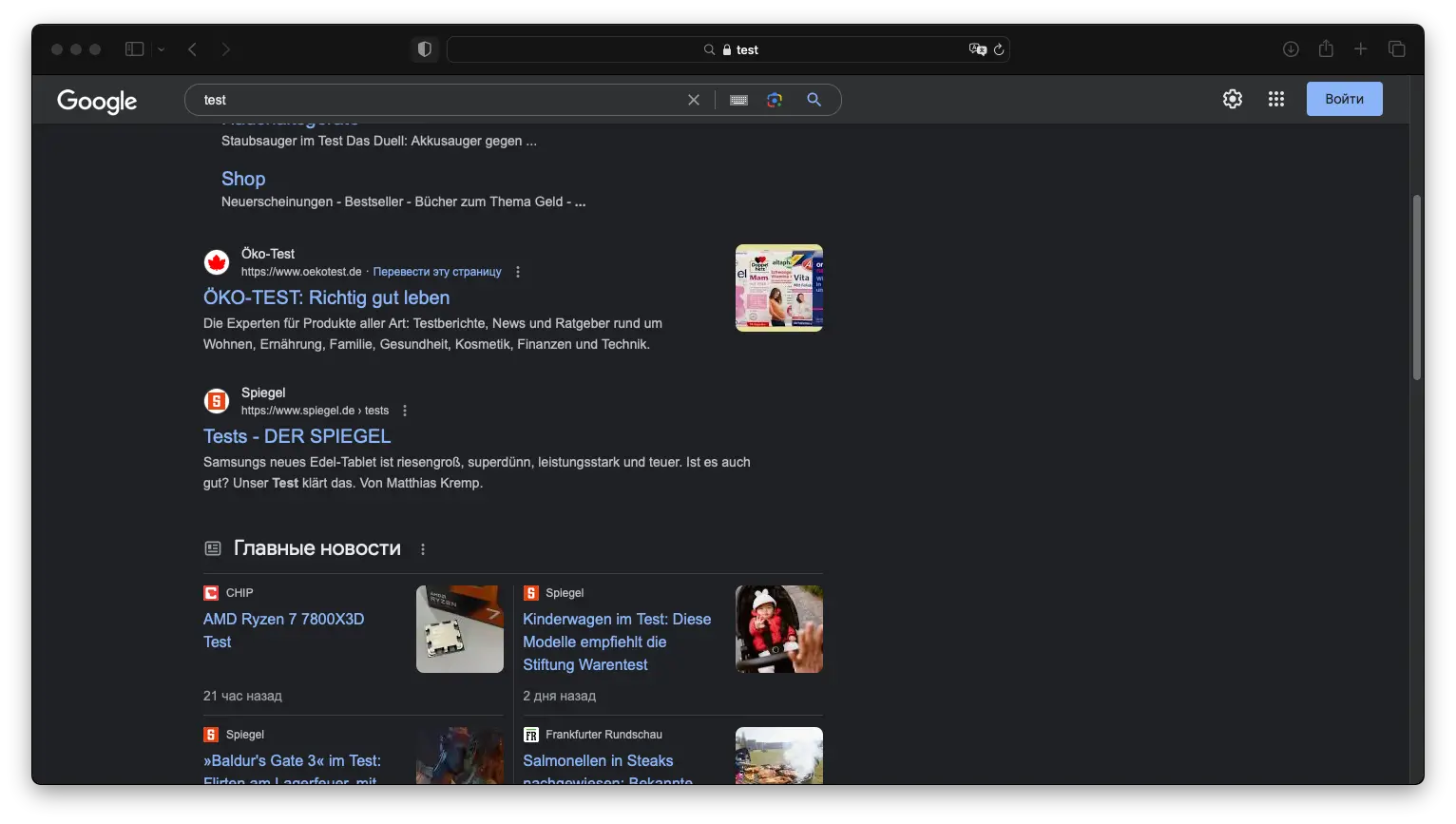Image resolution: width=1456 pixels, height=824 pixels.
Task: Open Google quick settings gear
Action: tap(1233, 99)
